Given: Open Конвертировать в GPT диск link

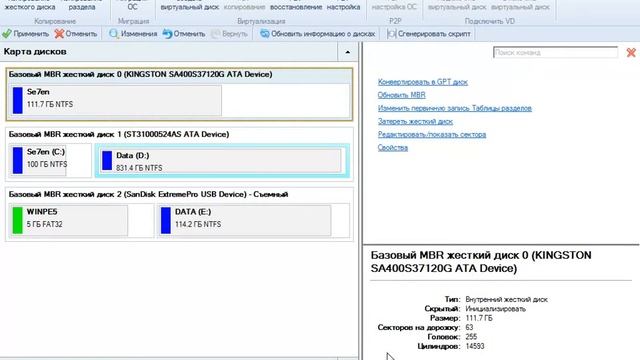Looking at the screenshot, I should pyautogui.click(x=422, y=82).
